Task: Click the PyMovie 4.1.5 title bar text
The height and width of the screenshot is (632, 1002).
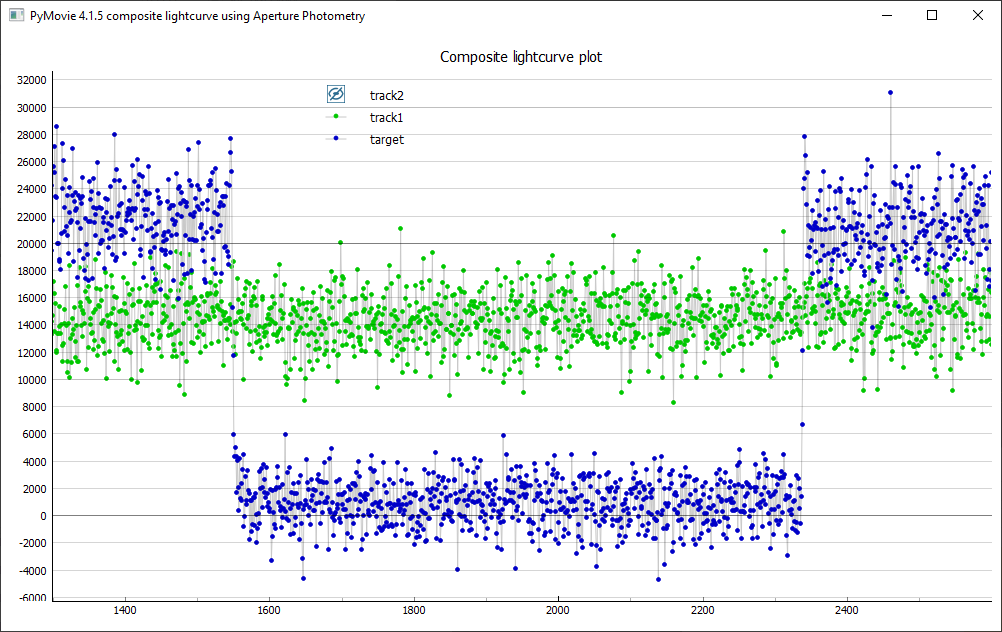Action: coord(195,16)
